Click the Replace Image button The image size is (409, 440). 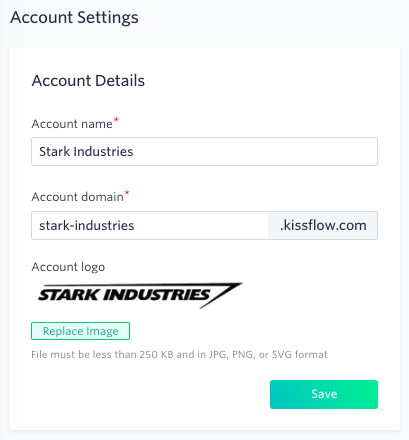(80, 331)
